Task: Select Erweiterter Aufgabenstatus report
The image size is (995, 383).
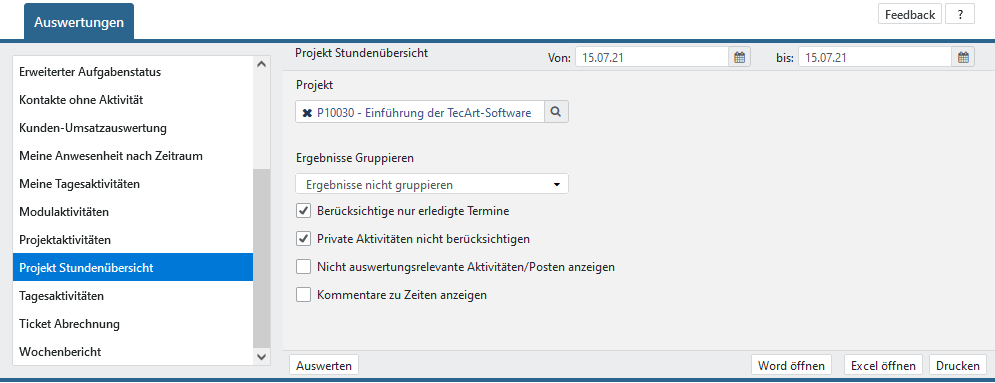Action: 133,72
